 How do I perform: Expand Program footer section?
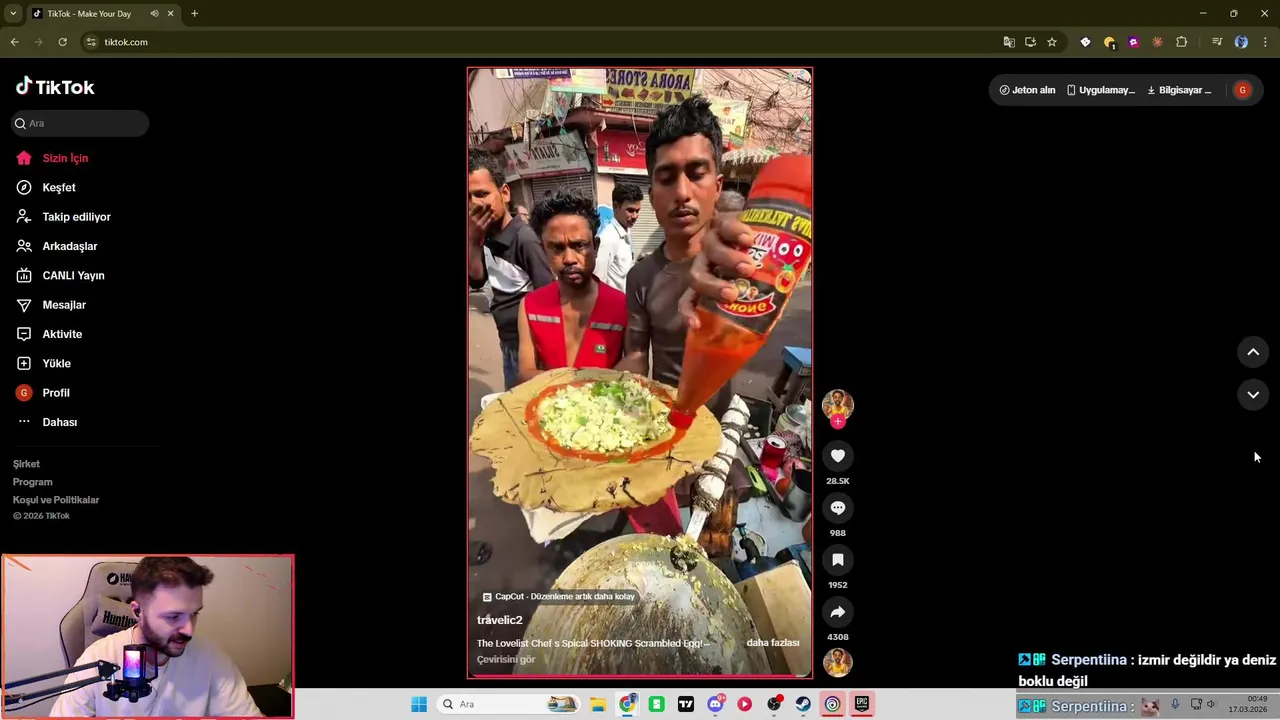click(x=33, y=482)
